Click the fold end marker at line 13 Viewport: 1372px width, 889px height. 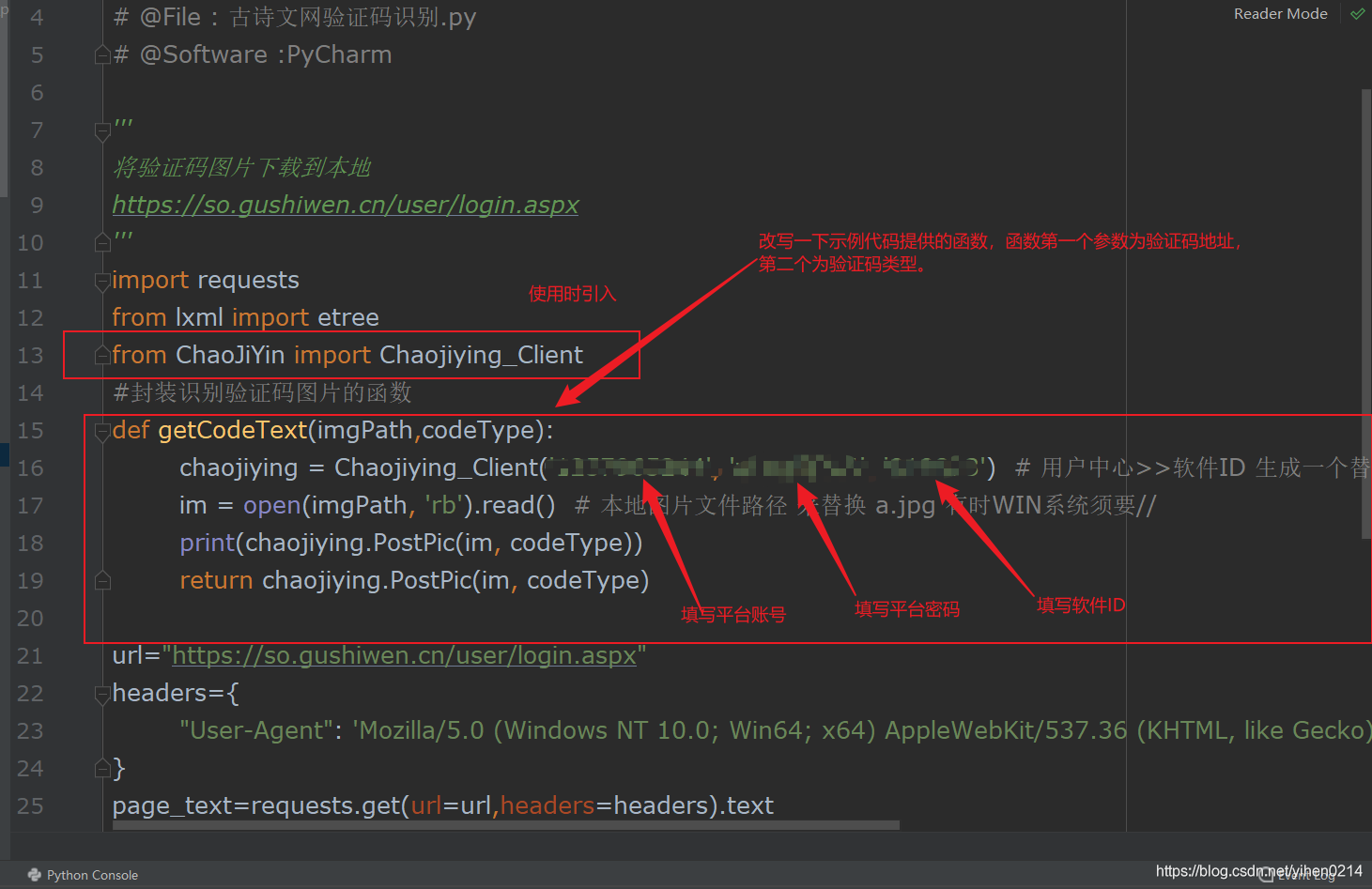pos(103,355)
